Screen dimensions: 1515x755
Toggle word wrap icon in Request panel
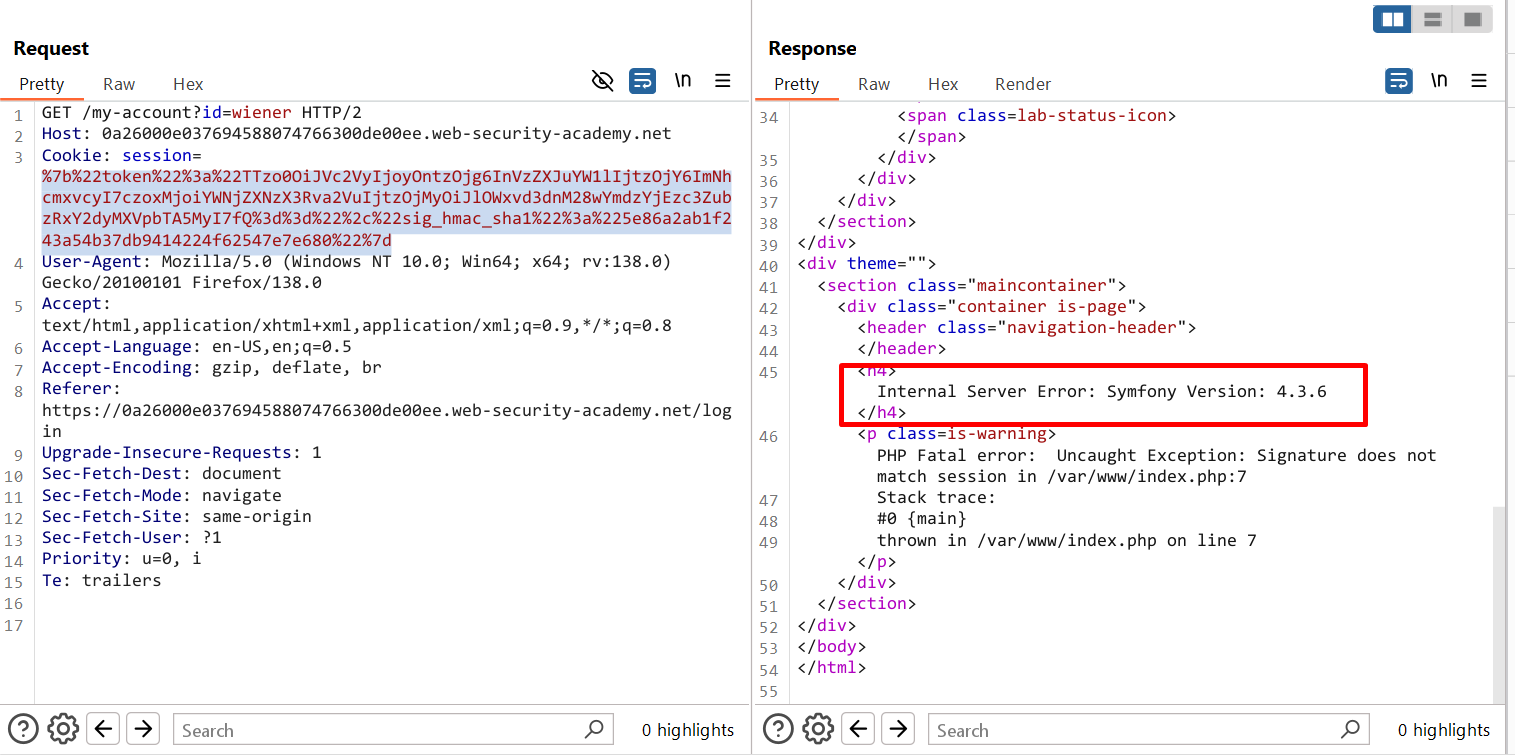click(642, 81)
